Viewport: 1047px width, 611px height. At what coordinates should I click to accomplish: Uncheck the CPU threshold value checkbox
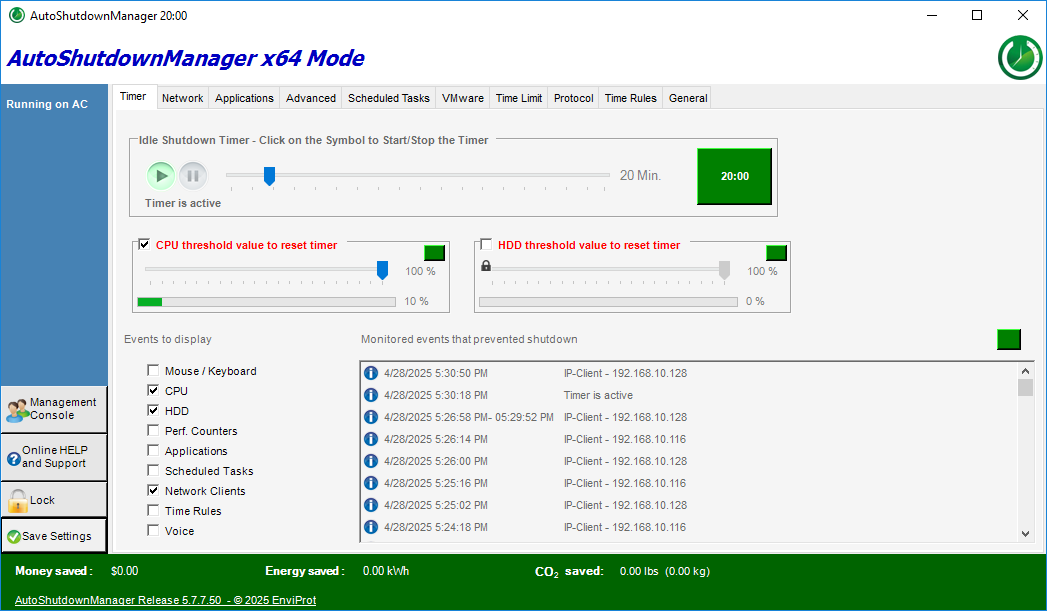tap(144, 245)
